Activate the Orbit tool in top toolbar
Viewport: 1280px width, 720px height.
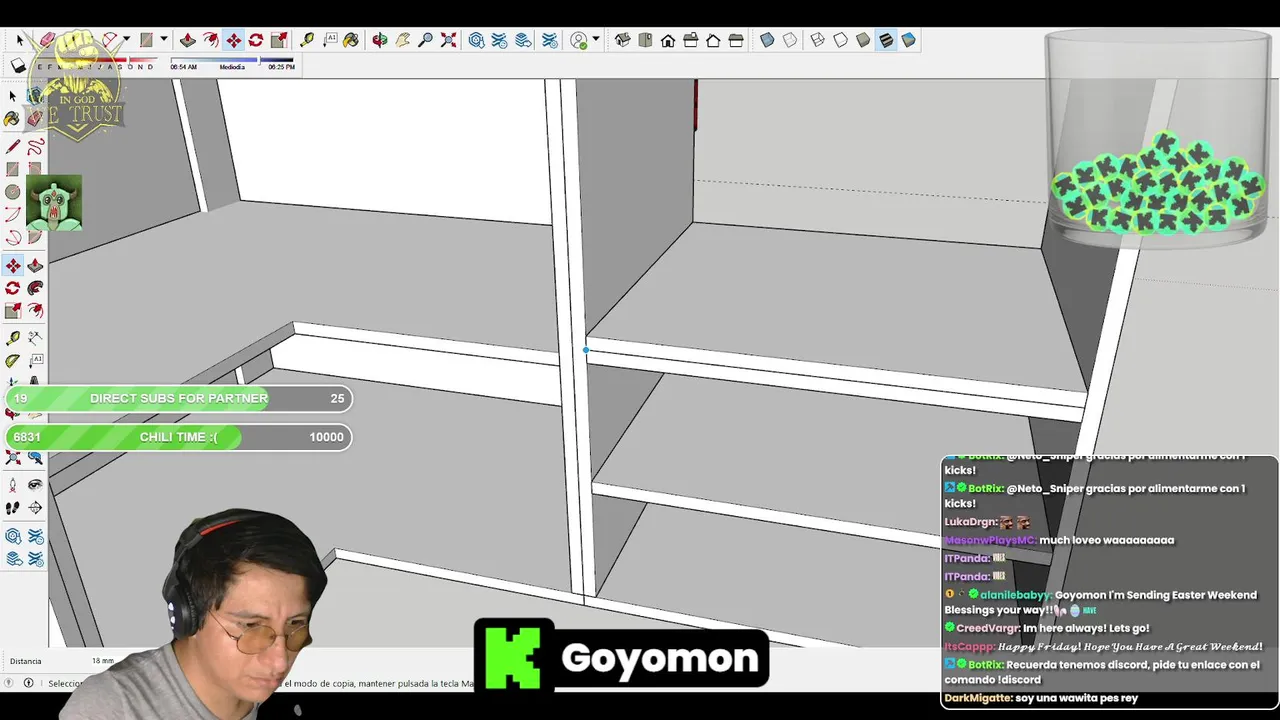380,40
